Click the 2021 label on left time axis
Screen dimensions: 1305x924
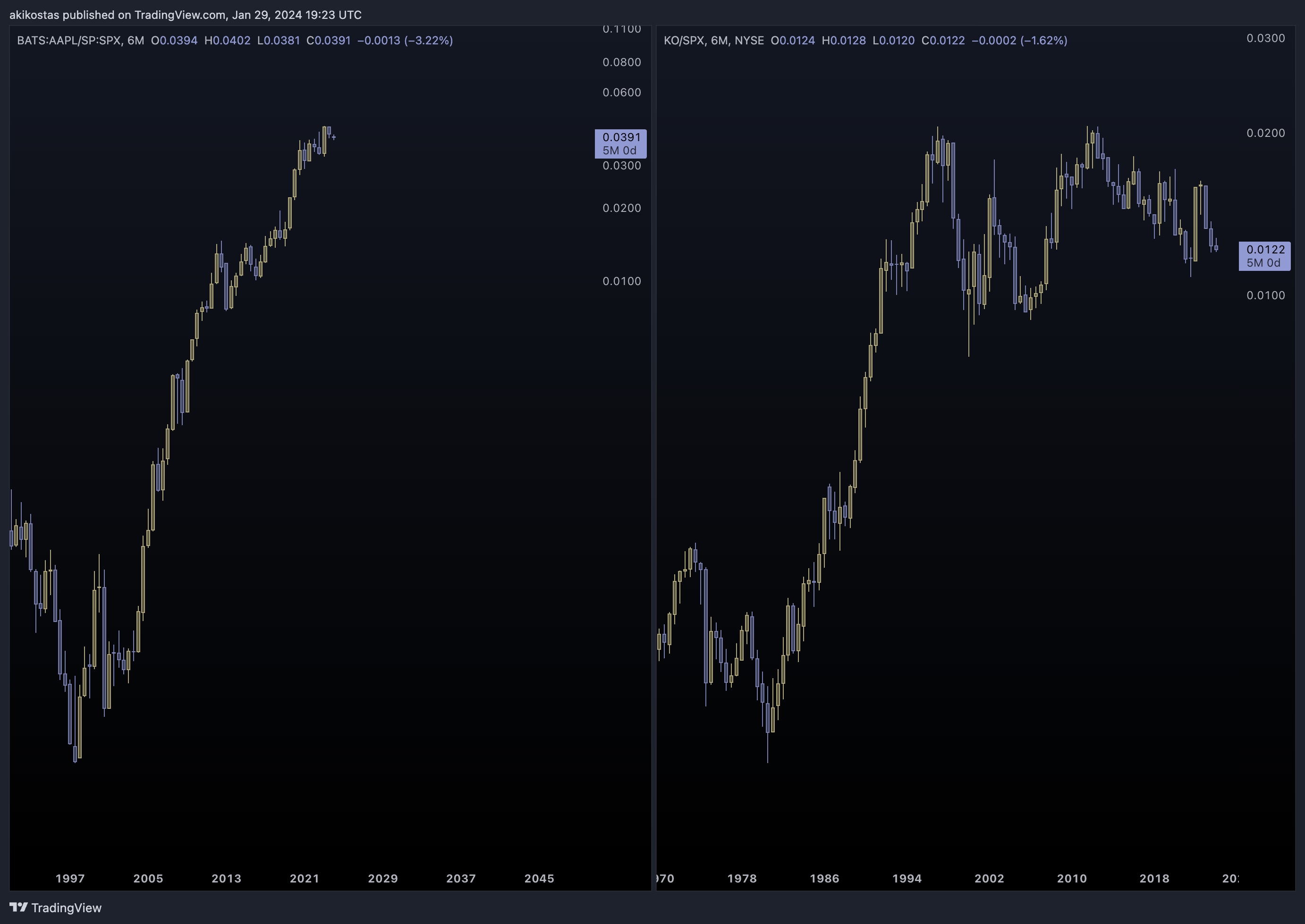305,878
